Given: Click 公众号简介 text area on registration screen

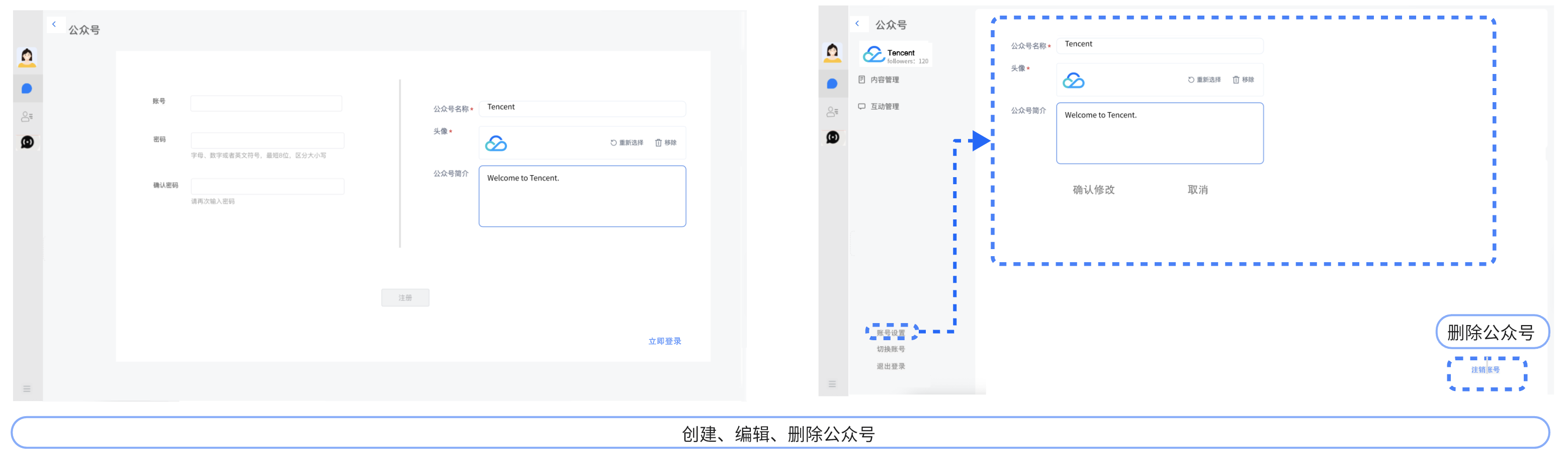Looking at the screenshot, I should coord(582,196).
